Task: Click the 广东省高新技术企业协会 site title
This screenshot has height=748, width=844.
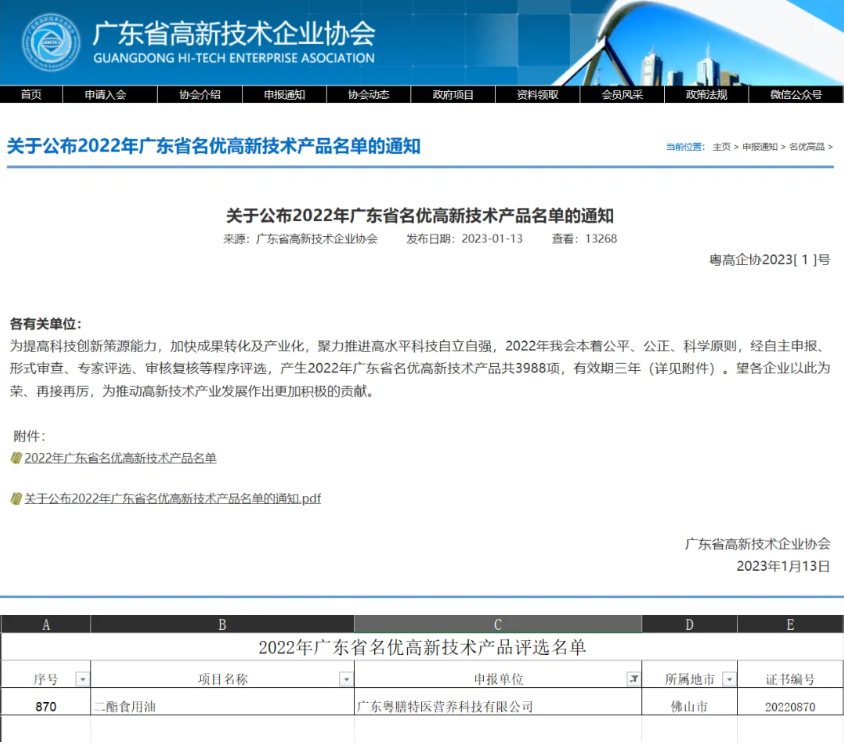Action: (x=234, y=33)
